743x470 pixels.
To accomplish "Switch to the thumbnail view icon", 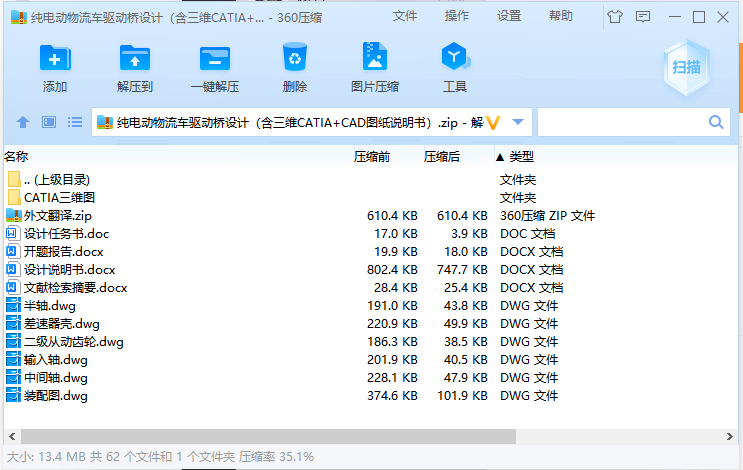I will 49,122.
